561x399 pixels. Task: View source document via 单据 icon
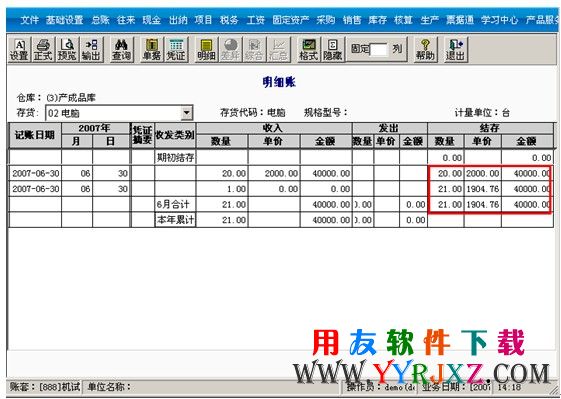(x=152, y=50)
